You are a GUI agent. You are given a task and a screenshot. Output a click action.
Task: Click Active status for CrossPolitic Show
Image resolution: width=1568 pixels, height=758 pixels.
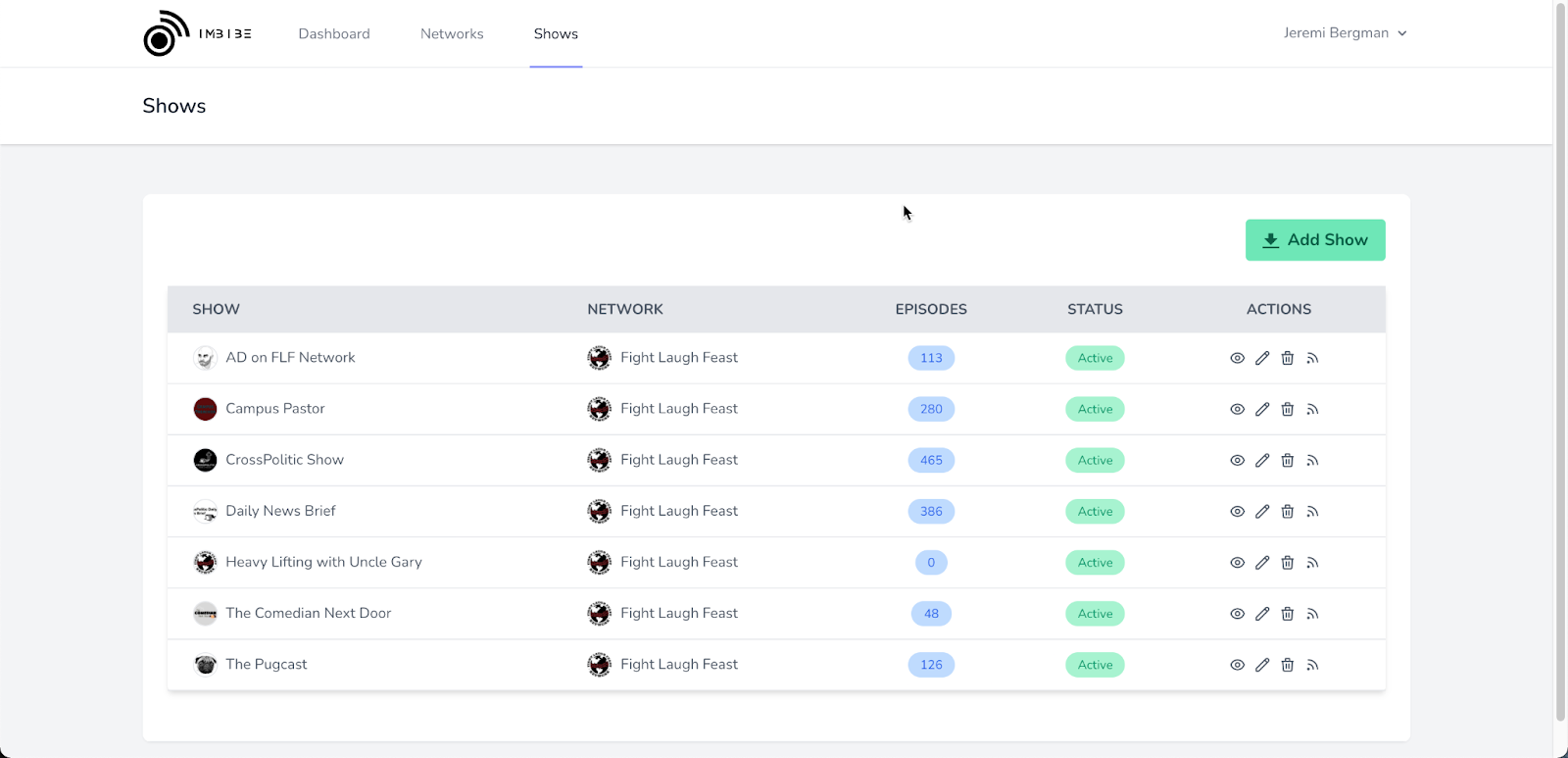point(1095,460)
